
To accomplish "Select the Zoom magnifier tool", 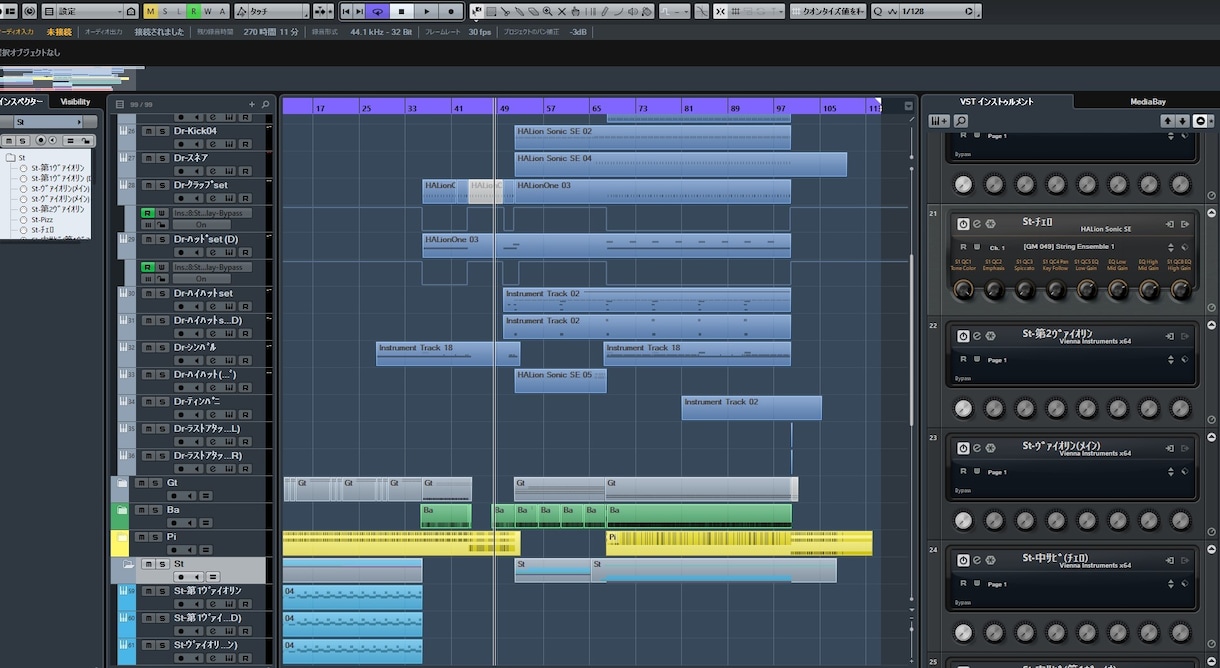I will pyautogui.click(x=547, y=11).
